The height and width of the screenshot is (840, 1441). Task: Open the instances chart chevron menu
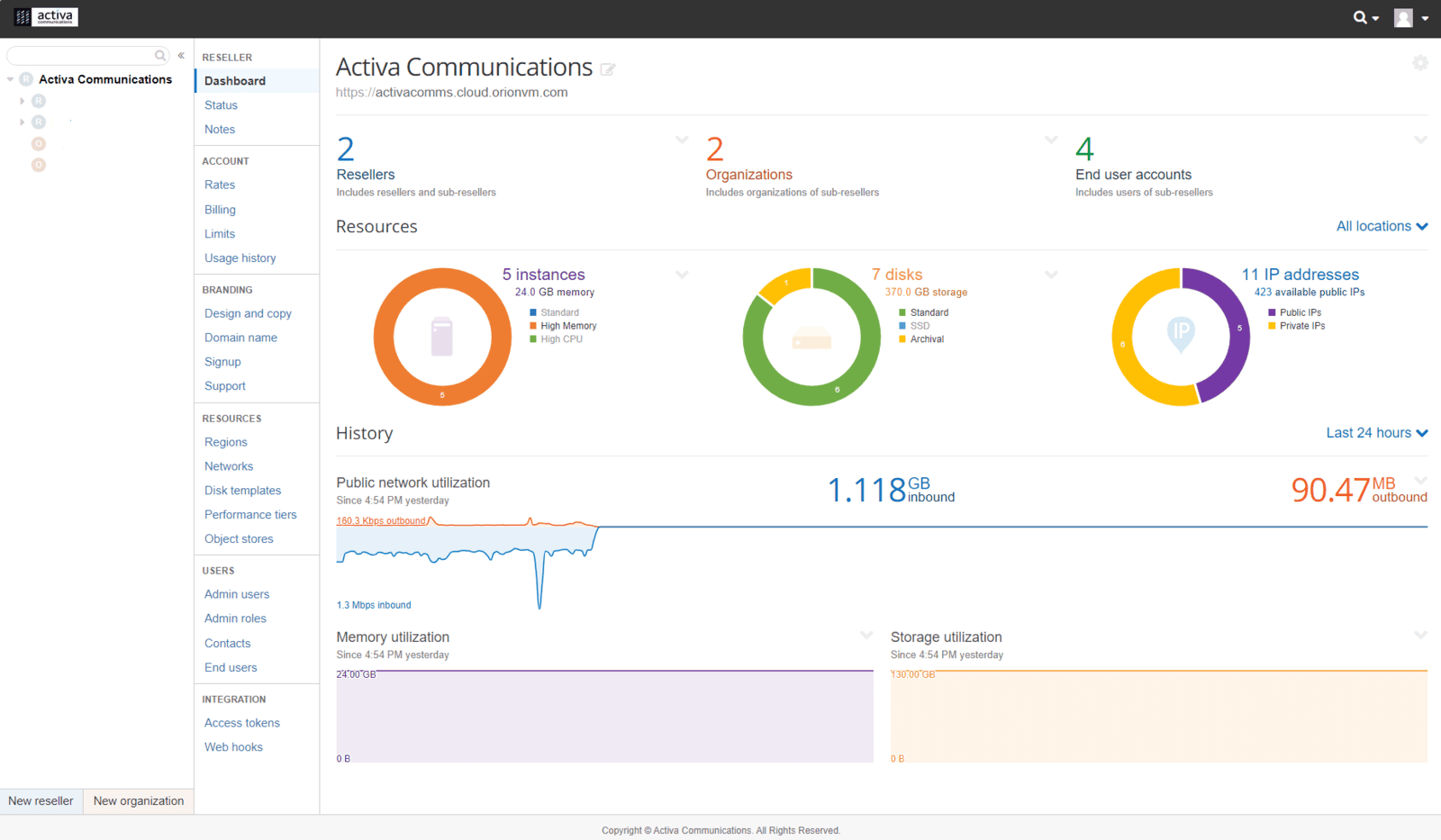pyautogui.click(x=682, y=275)
